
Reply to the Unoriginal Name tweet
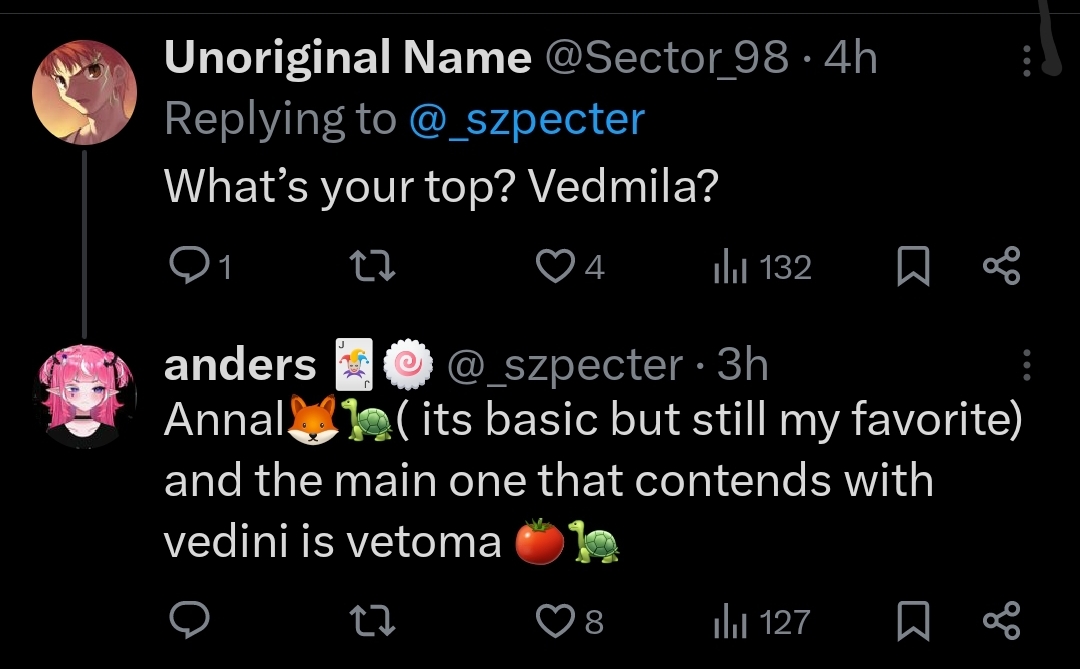pos(187,266)
